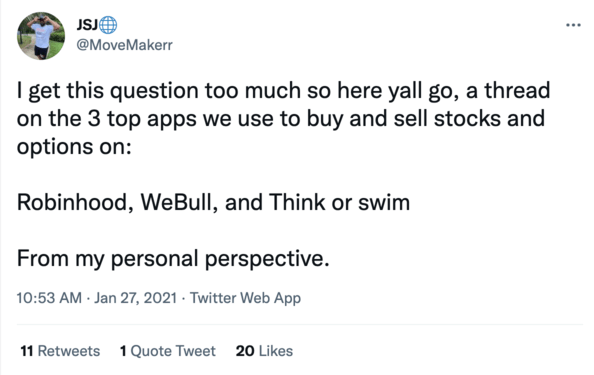
Task: View the 11 Retweets list
Action: pos(60,351)
